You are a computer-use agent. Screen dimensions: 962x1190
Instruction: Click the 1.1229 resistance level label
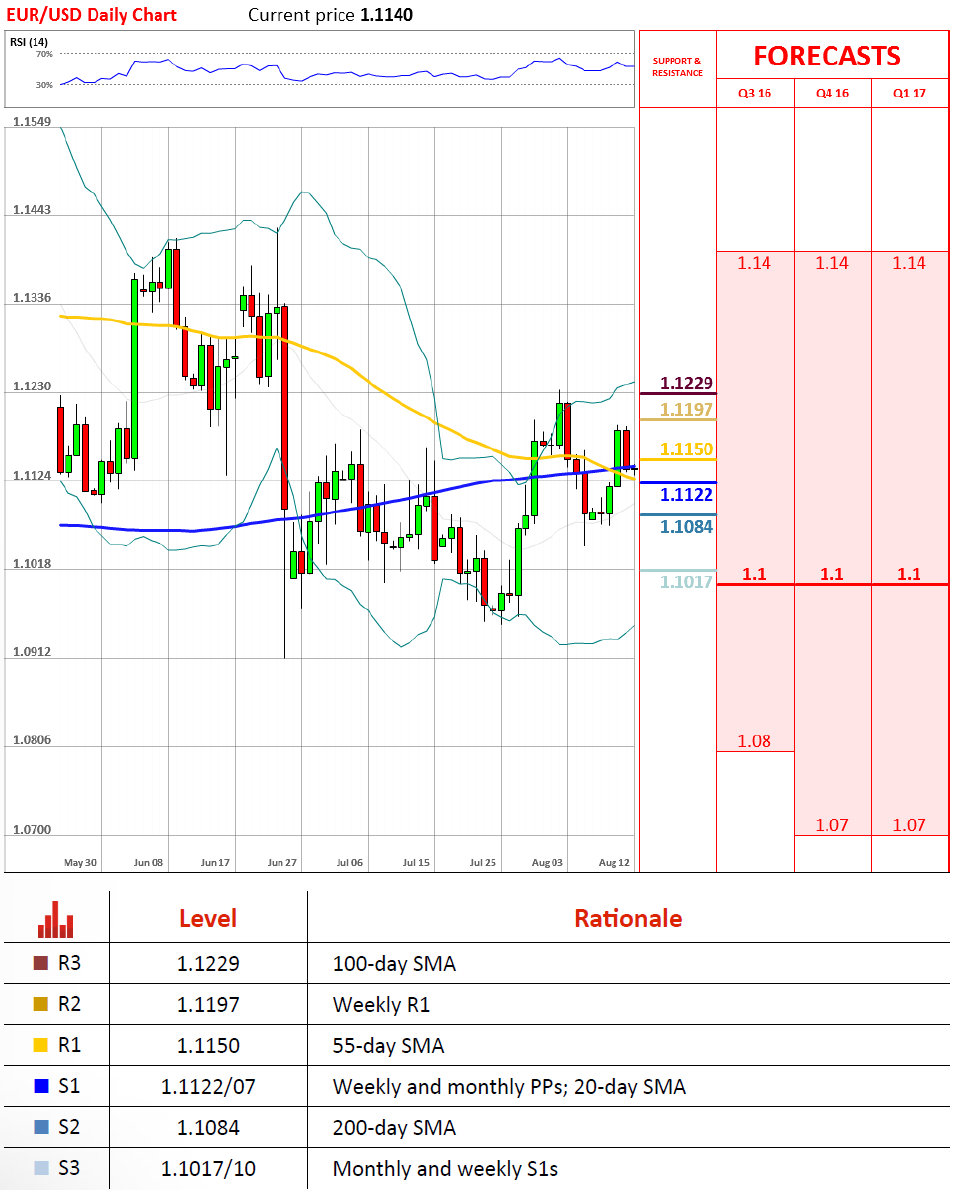coord(687,383)
